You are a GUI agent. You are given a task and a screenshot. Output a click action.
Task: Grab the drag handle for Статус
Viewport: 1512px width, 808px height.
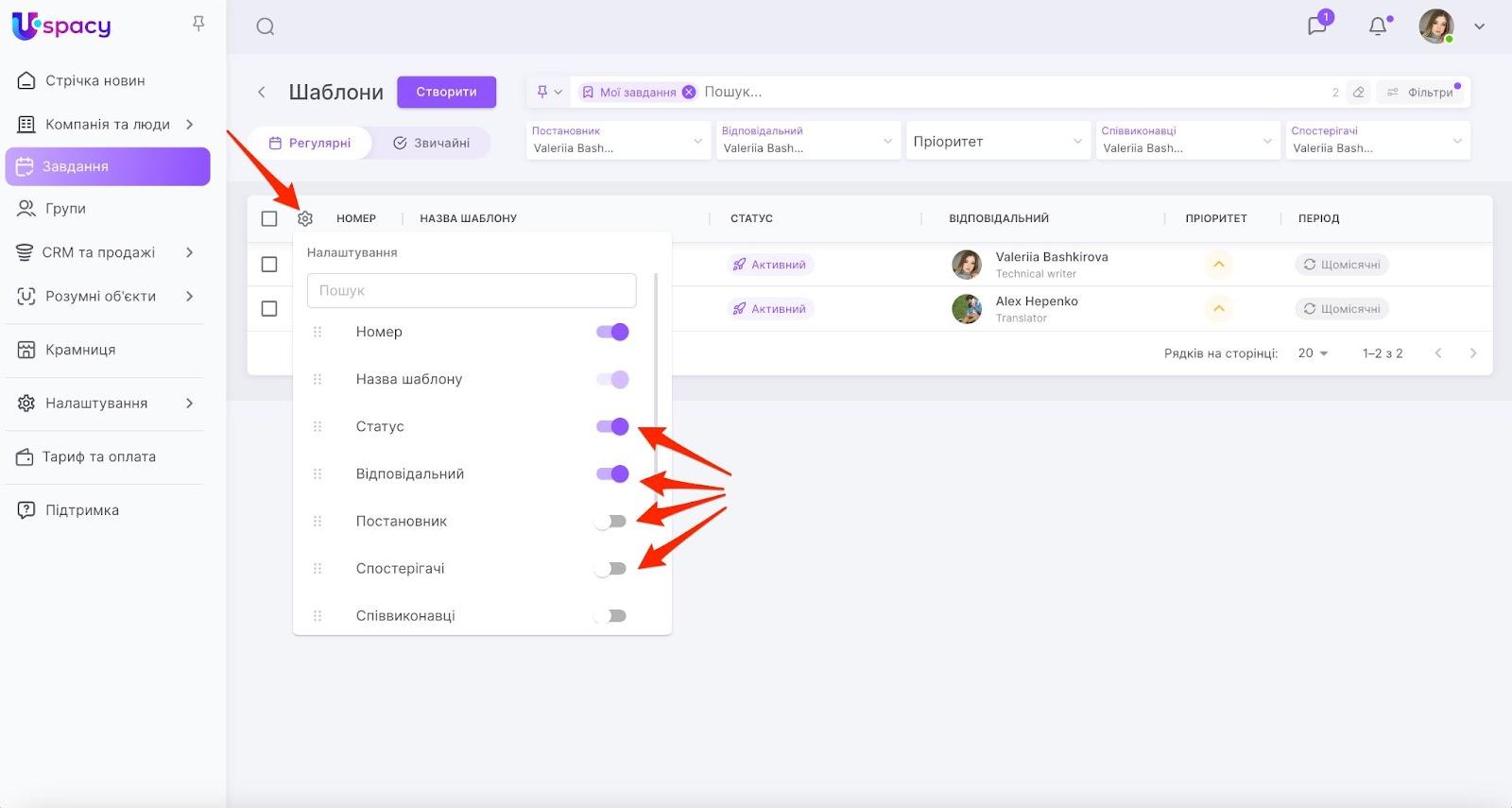tap(318, 426)
